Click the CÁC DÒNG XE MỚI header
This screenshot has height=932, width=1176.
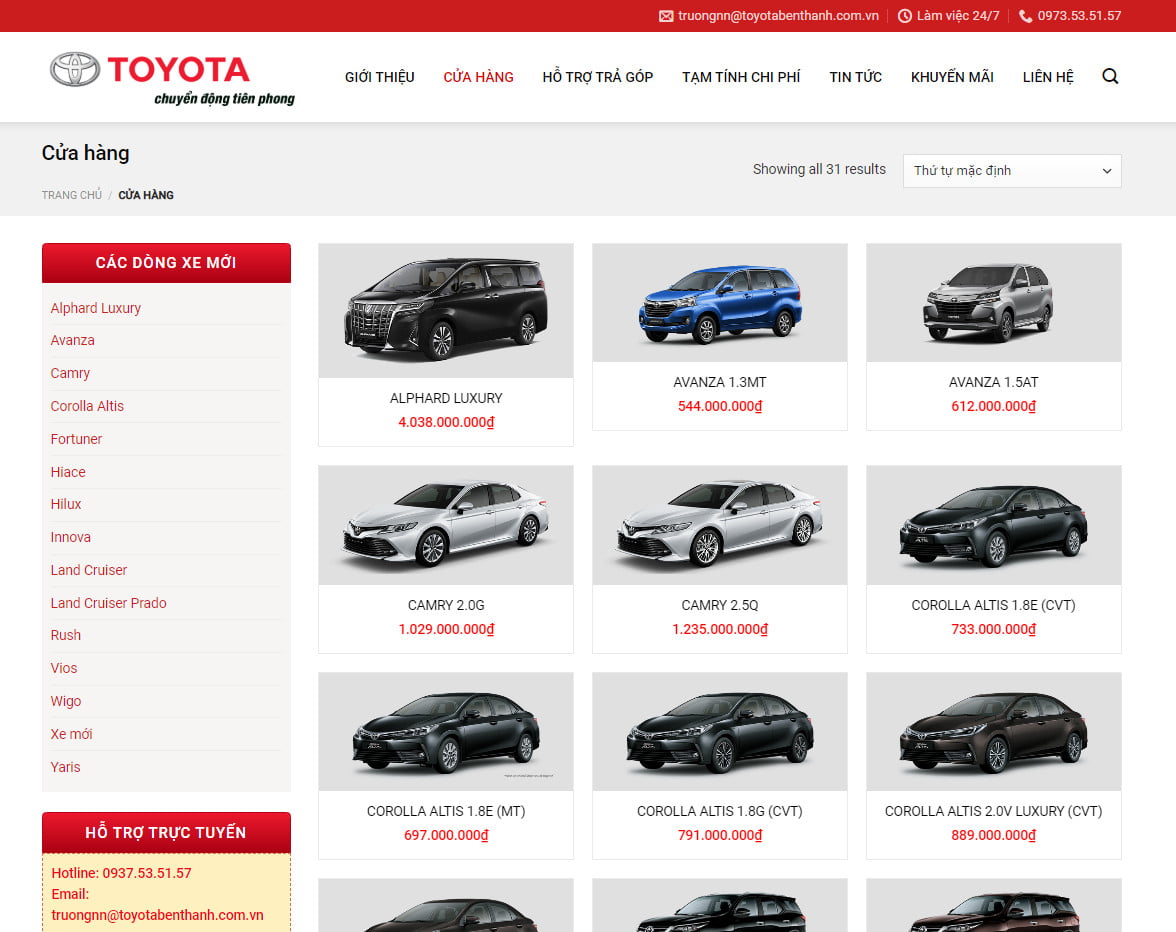point(166,262)
